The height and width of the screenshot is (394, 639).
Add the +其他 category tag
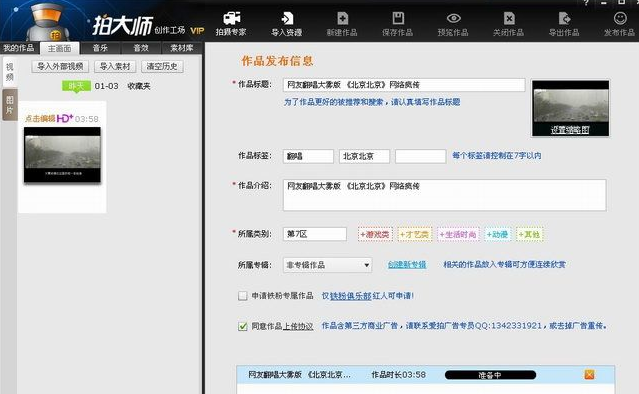pyautogui.click(x=529, y=234)
